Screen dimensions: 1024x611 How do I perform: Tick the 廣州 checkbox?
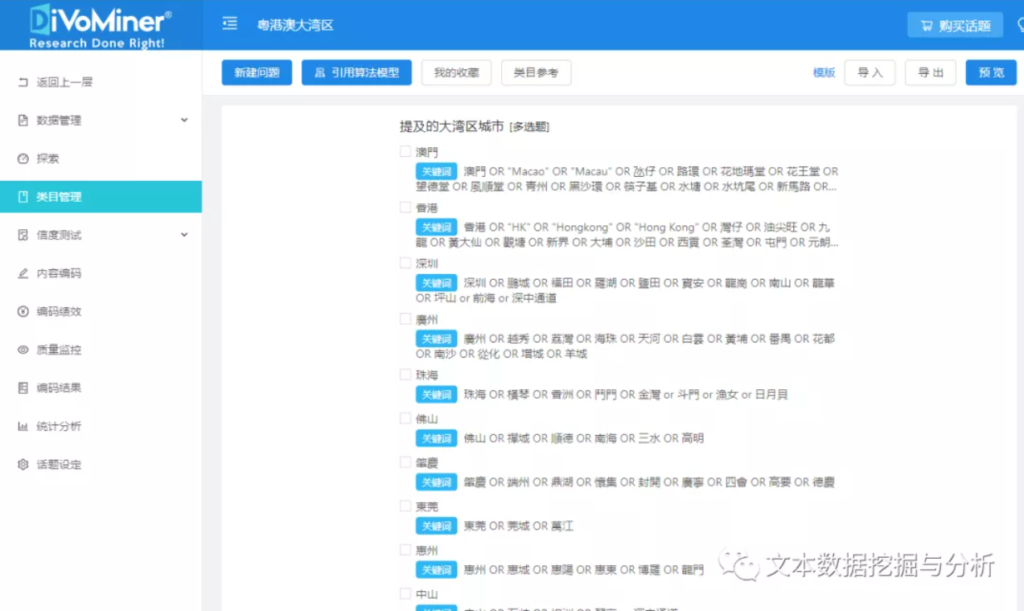click(405, 319)
